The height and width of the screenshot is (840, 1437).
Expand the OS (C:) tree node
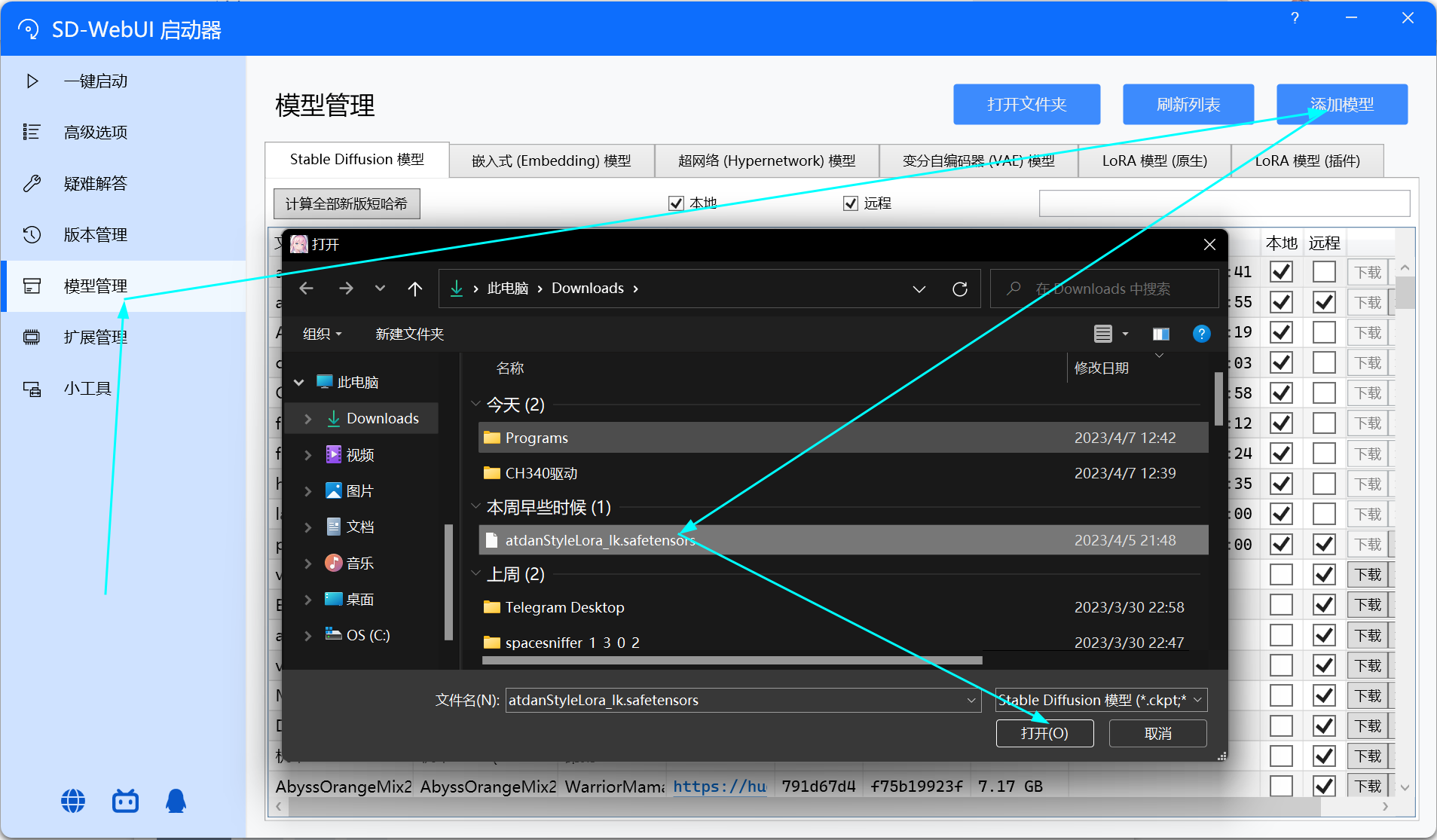coord(307,635)
